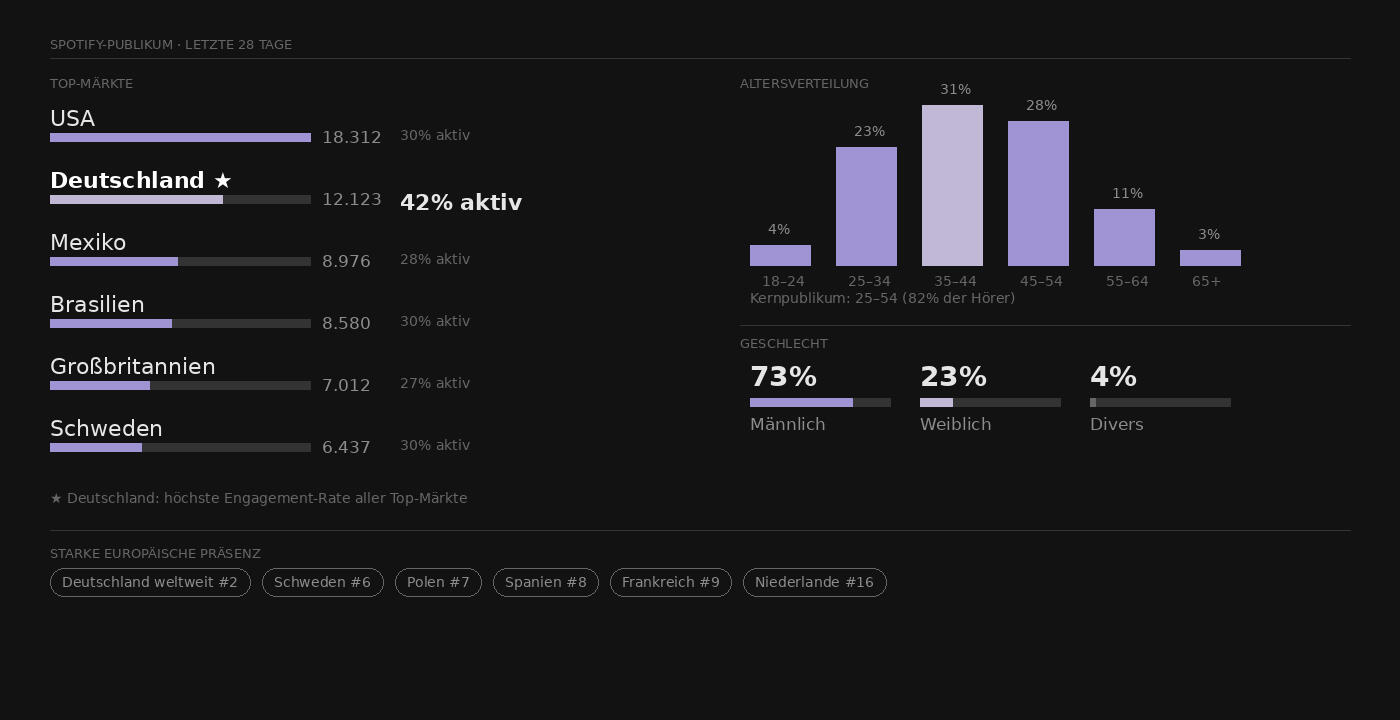The height and width of the screenshot is (720, 1400).
Task: Select the Deutschland listener bar
Action: tap(180, 200)
